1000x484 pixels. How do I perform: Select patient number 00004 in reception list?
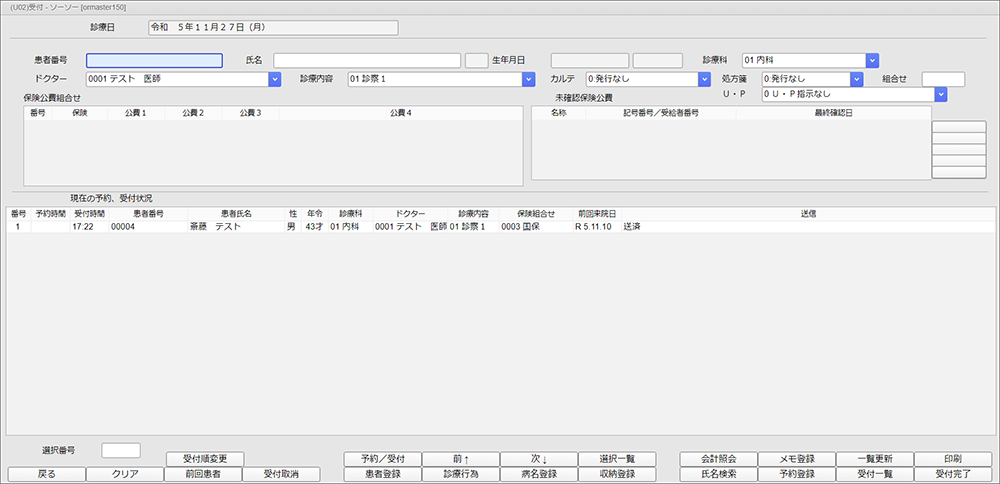pyautogui.click(x=149, y=227)
